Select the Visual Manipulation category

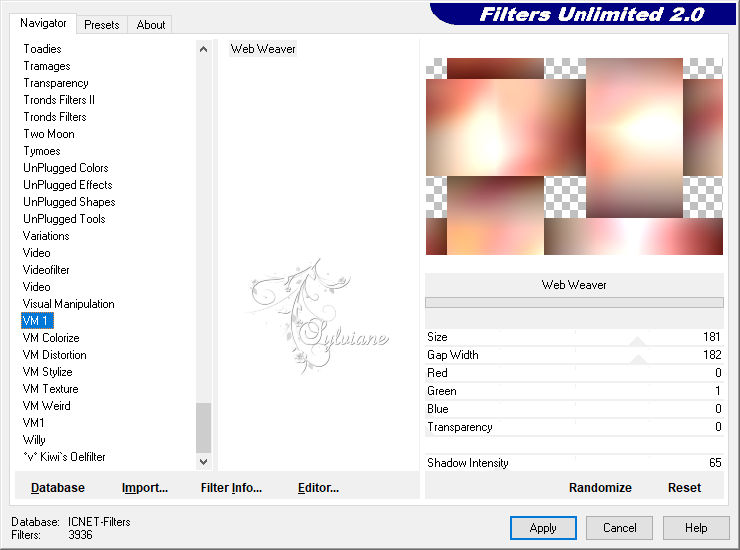point(68,304)
